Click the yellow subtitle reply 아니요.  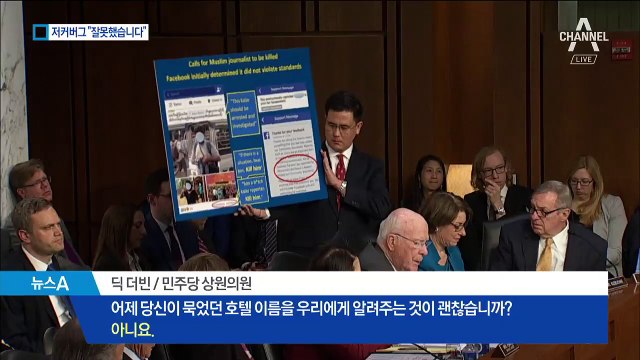click(x=132, y=330)
